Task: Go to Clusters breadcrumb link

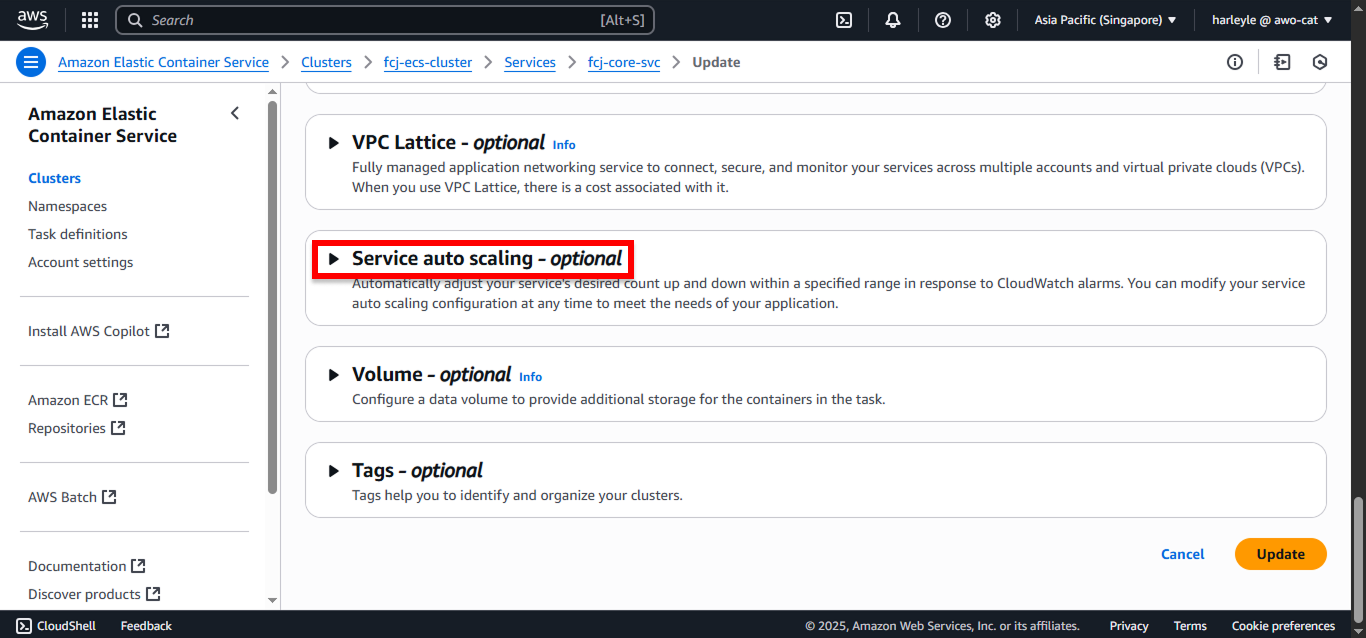Action: [x=326, y=62]
